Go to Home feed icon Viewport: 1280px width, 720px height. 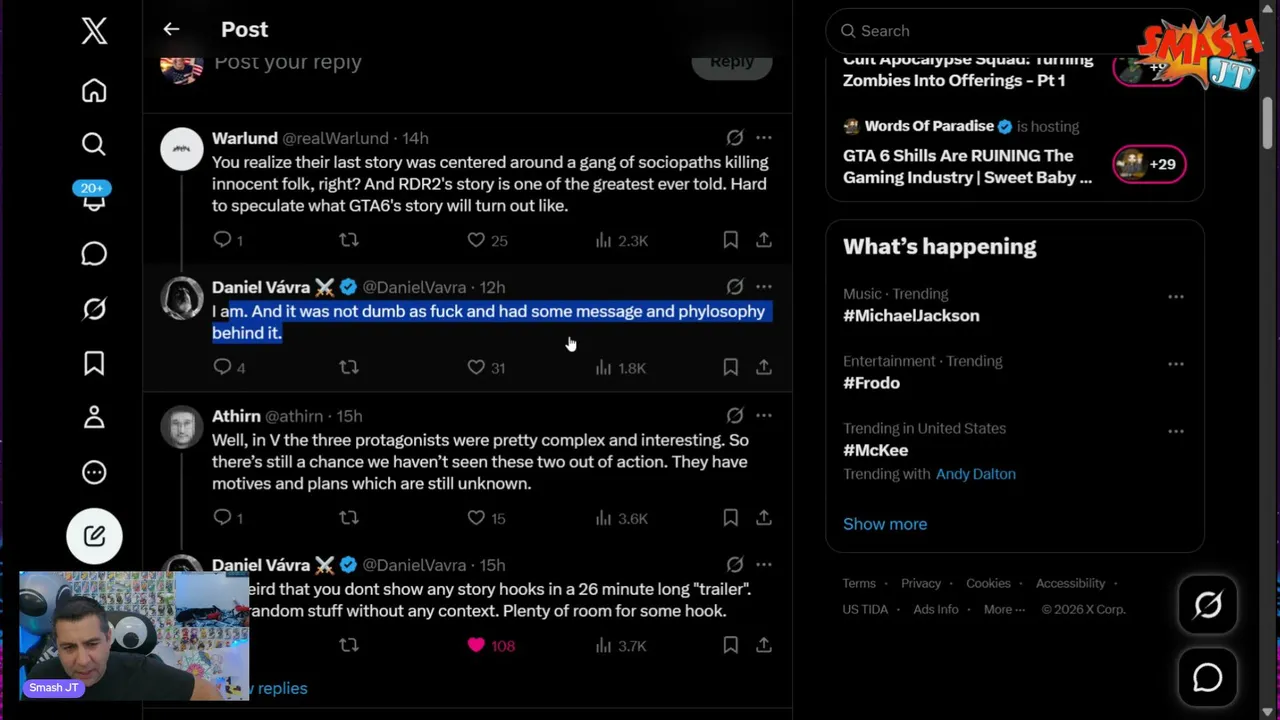pyautogui.click(x=94, y=91)
